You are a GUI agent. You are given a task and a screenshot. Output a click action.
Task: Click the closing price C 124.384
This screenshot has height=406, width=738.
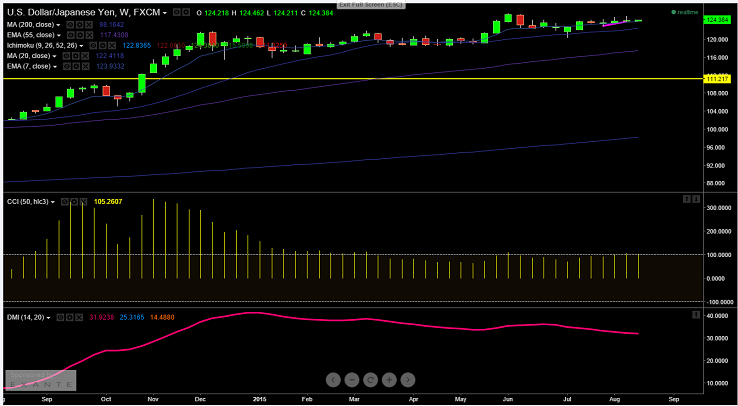point(316,13)
